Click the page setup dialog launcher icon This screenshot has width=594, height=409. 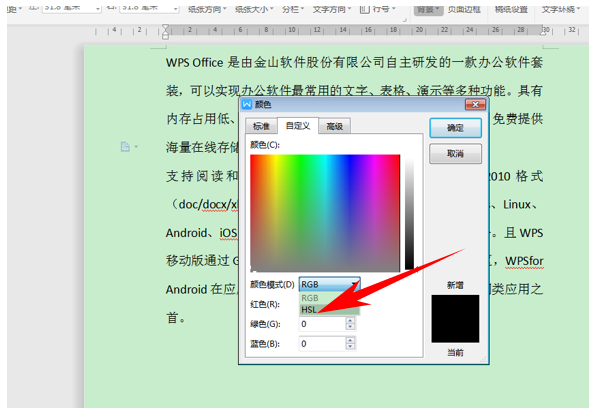[x=405, y=19]
